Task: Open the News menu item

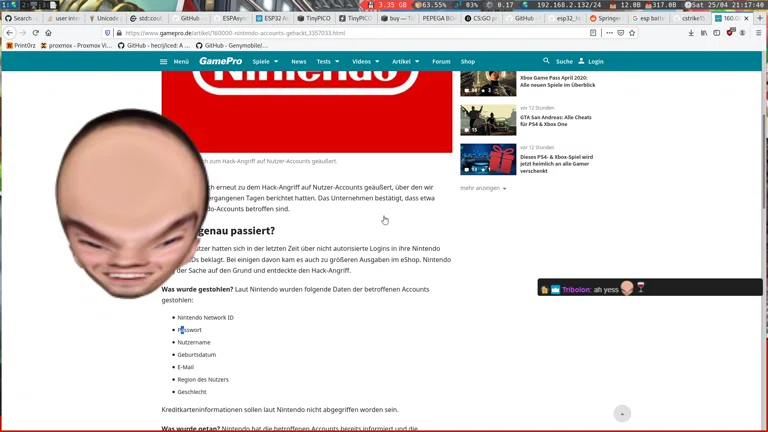Action: coord(298,62)
